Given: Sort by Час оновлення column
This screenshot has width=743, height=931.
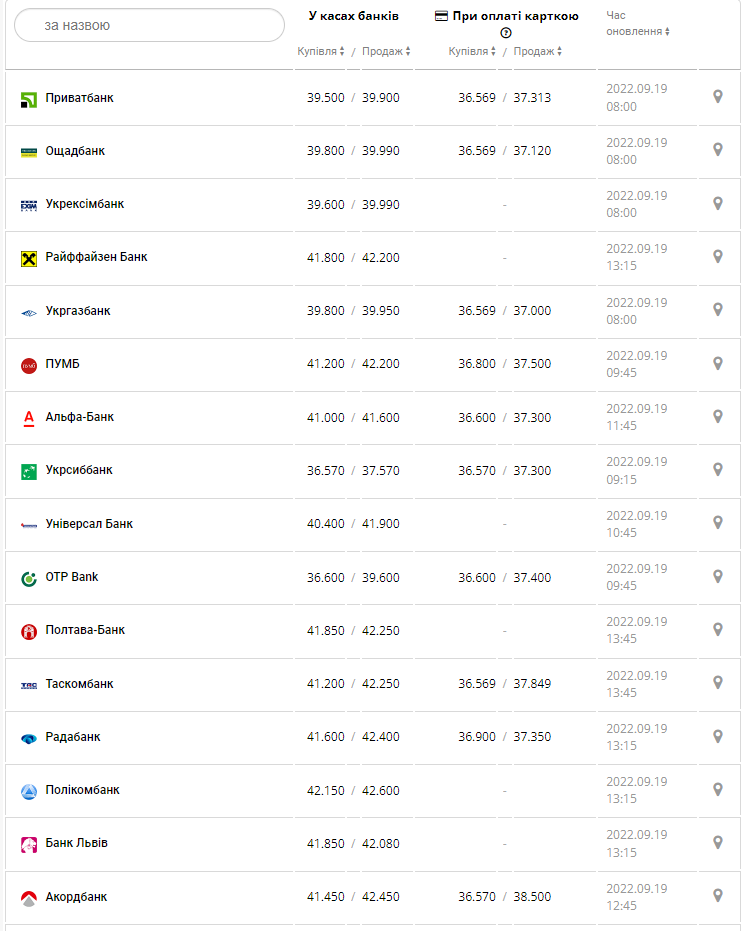Looking at the screenshot, I should pos(638,31).
